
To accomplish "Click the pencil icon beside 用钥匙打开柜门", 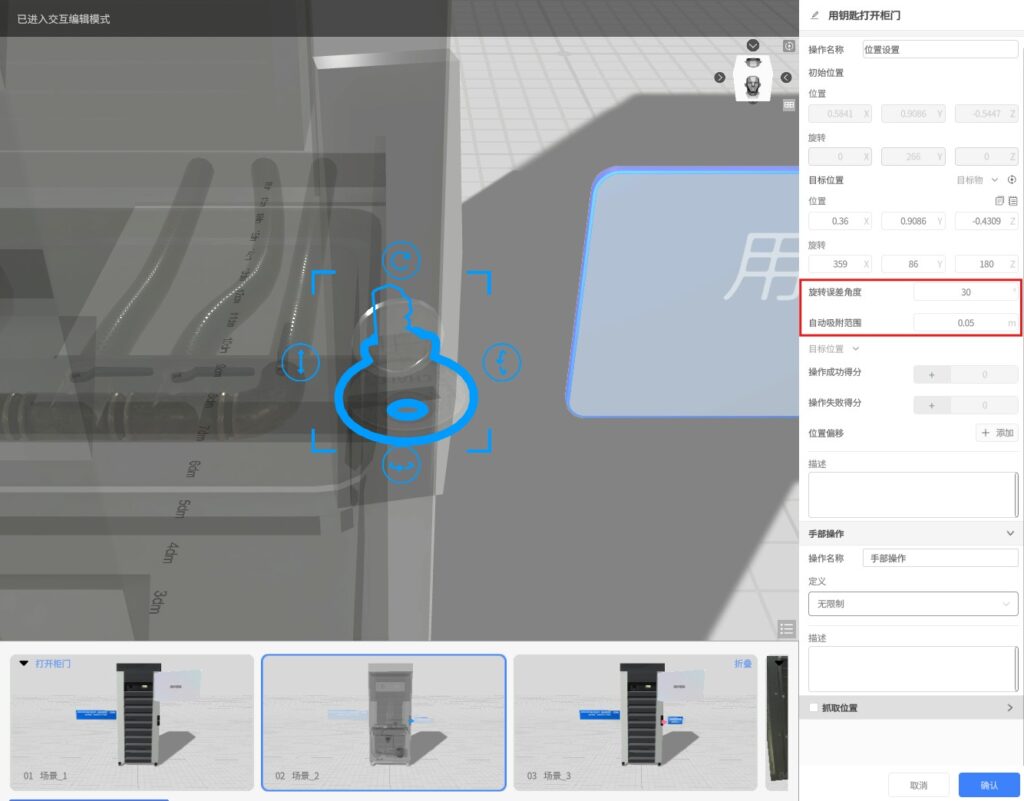I will pyautogui.click(x=814, y=15).
